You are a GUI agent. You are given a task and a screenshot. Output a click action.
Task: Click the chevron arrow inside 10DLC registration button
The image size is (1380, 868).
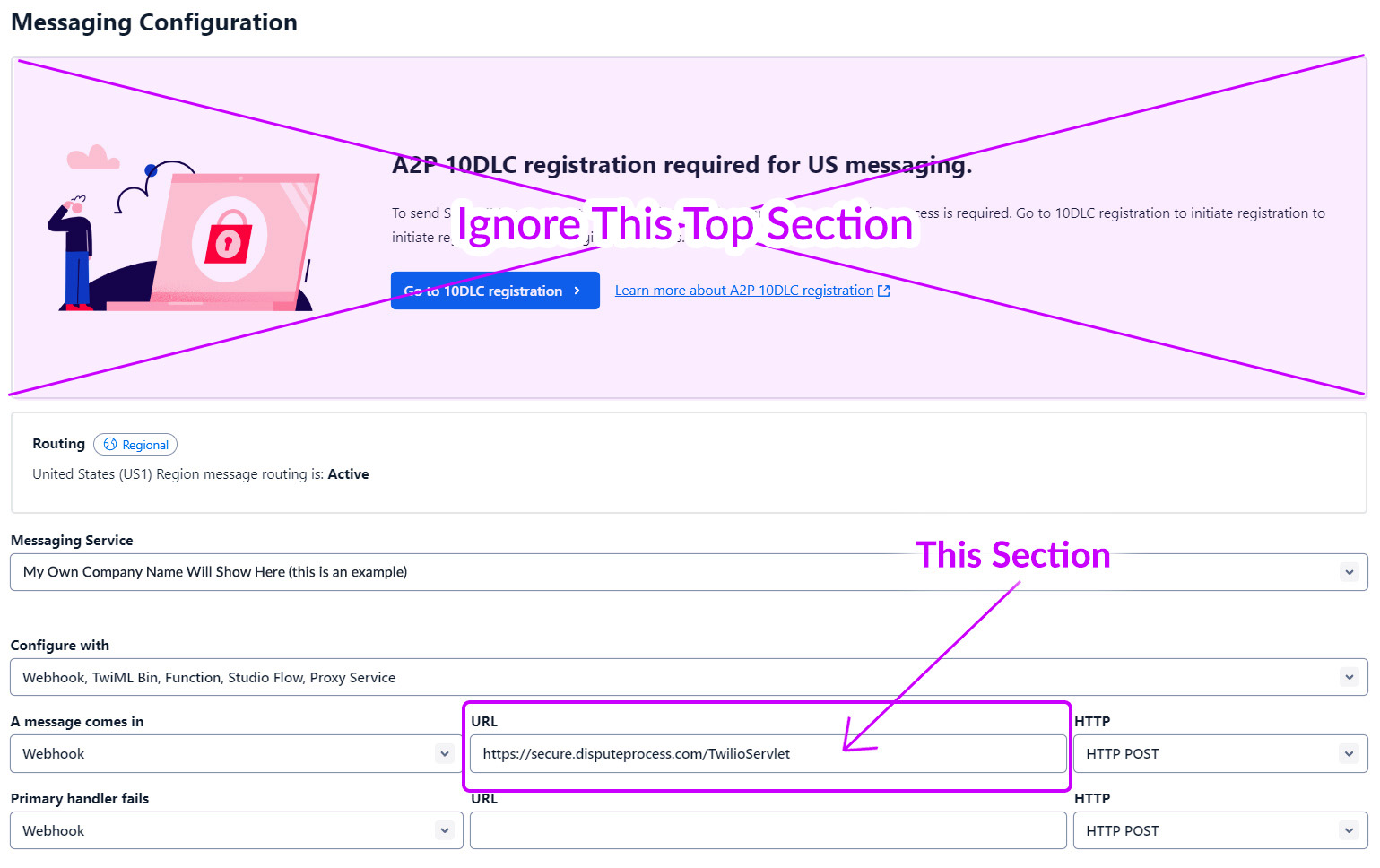click(x=577, y=291)
